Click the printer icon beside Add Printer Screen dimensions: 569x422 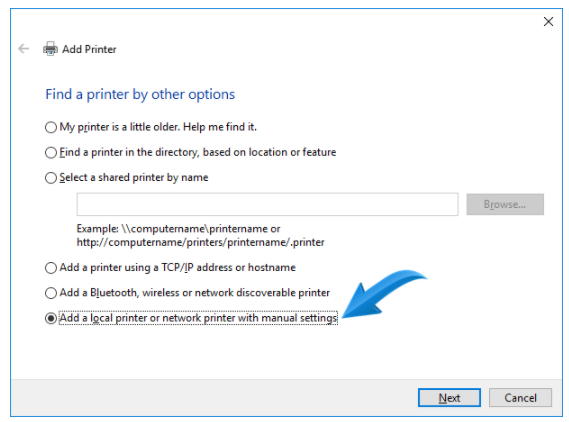[x=50, y=49]
